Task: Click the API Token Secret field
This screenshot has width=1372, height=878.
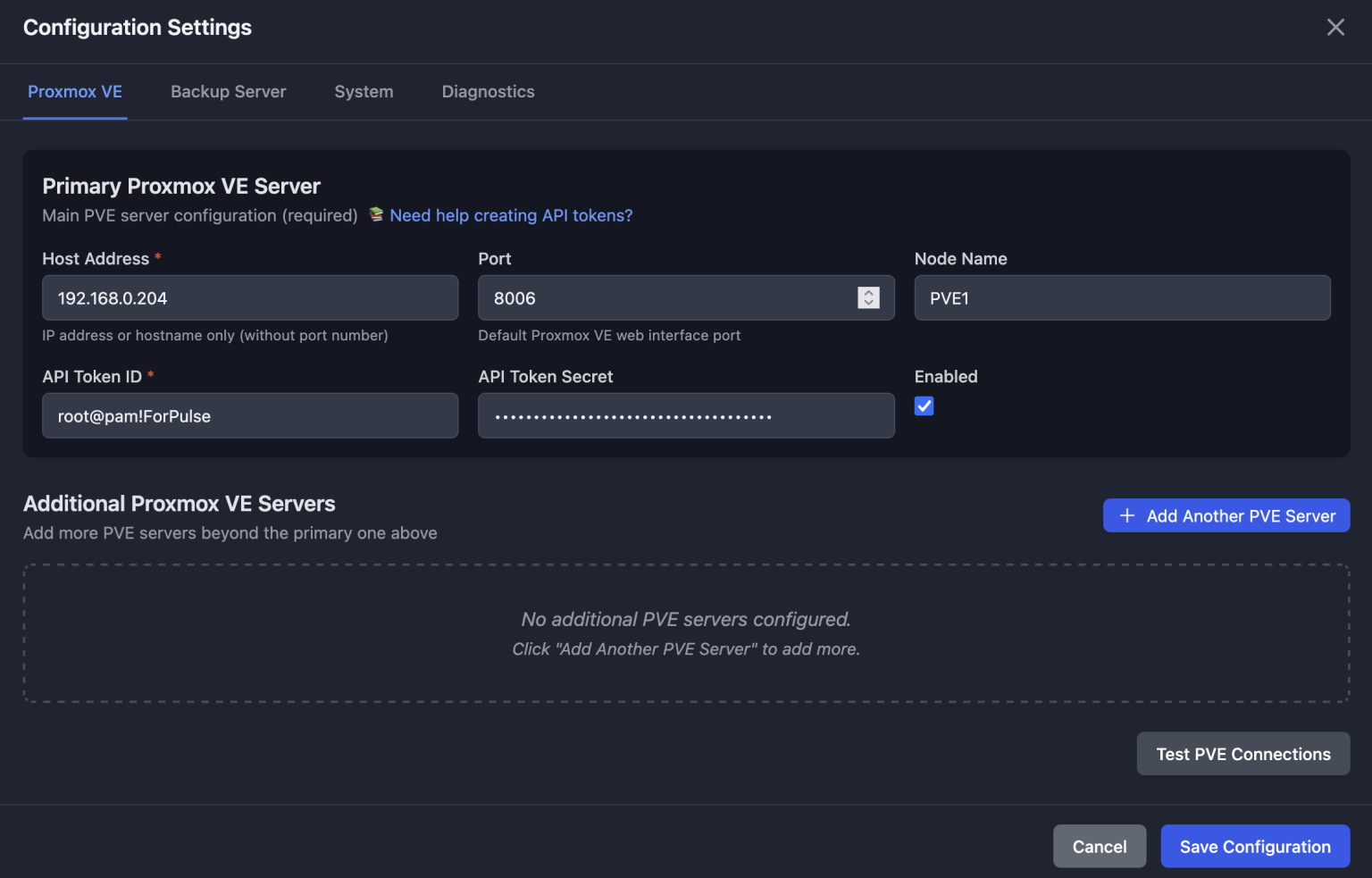Action: click(x=686, y=415)
